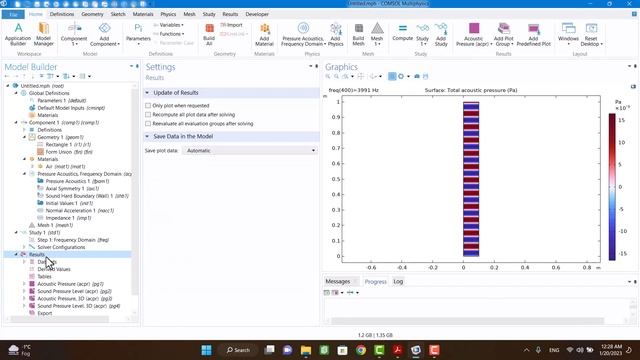Open the Save plot data dropdown
Screen dimensions: 640x360
point(250,151)
